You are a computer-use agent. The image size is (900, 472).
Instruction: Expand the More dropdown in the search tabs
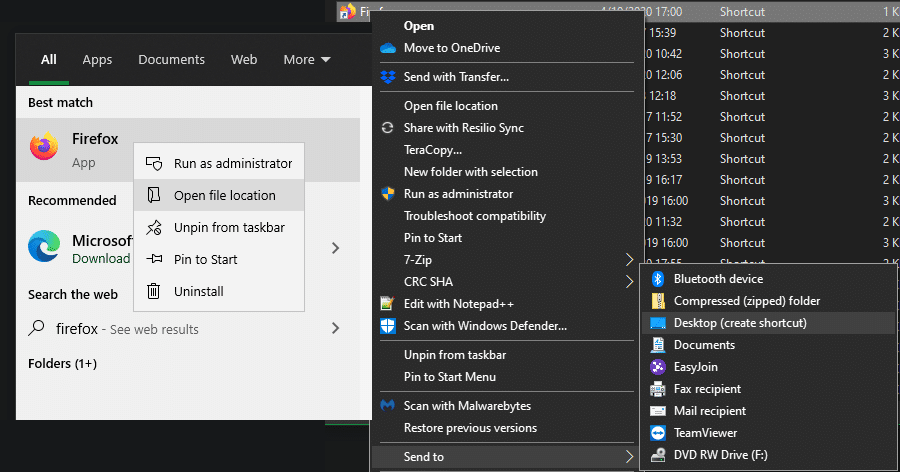click(x=307, y=60)
